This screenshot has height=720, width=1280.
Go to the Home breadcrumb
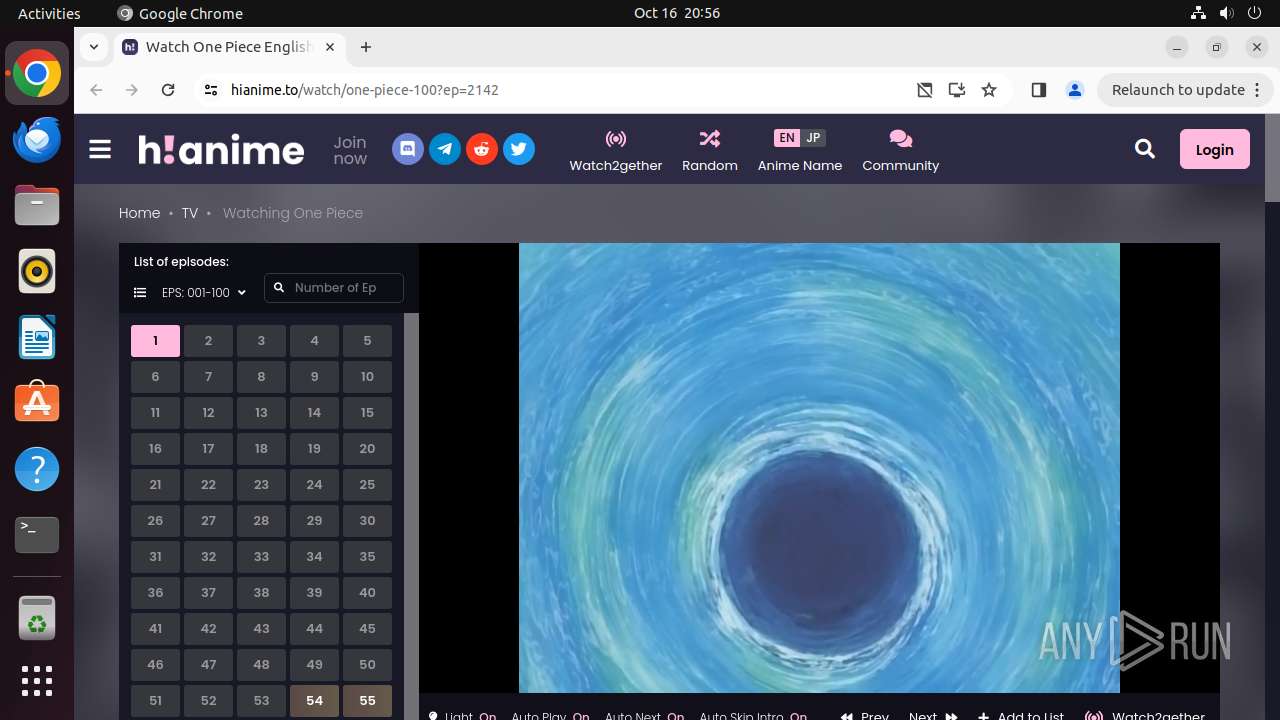tap(139, 213)
